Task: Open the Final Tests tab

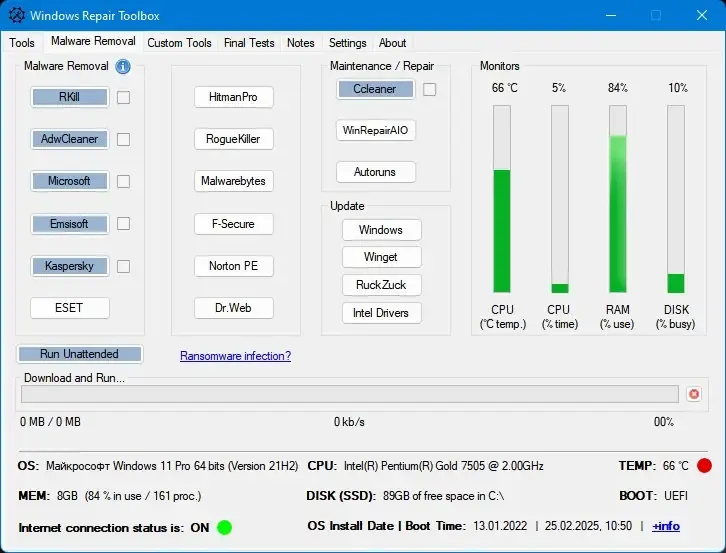Action: pyautogui.click(x=249, y=43)
